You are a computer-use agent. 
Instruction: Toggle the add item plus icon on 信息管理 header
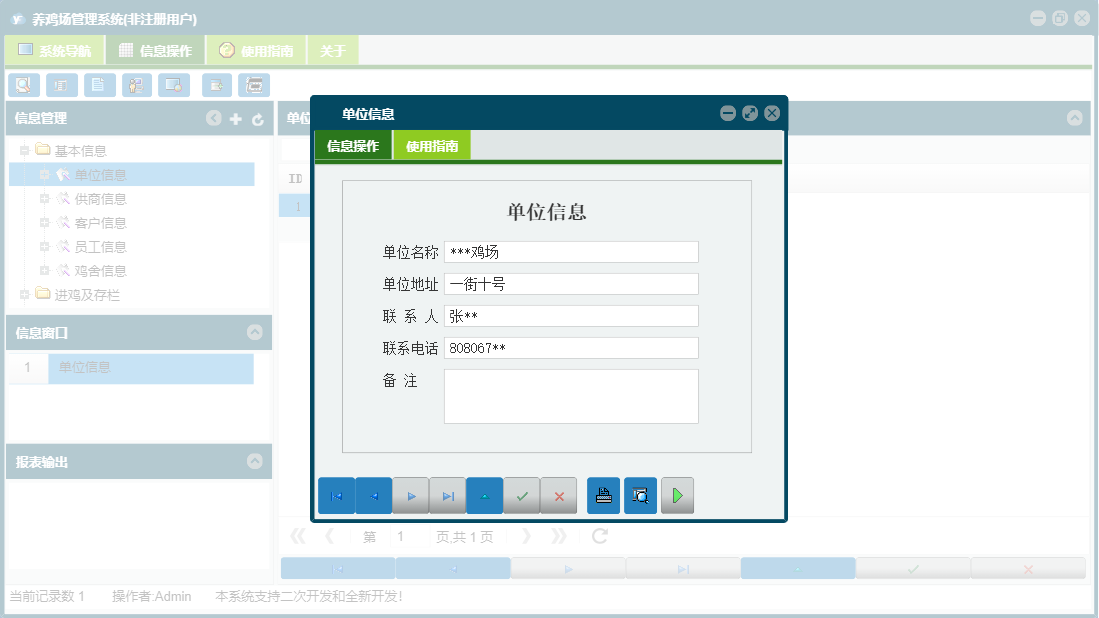[234, 118]
